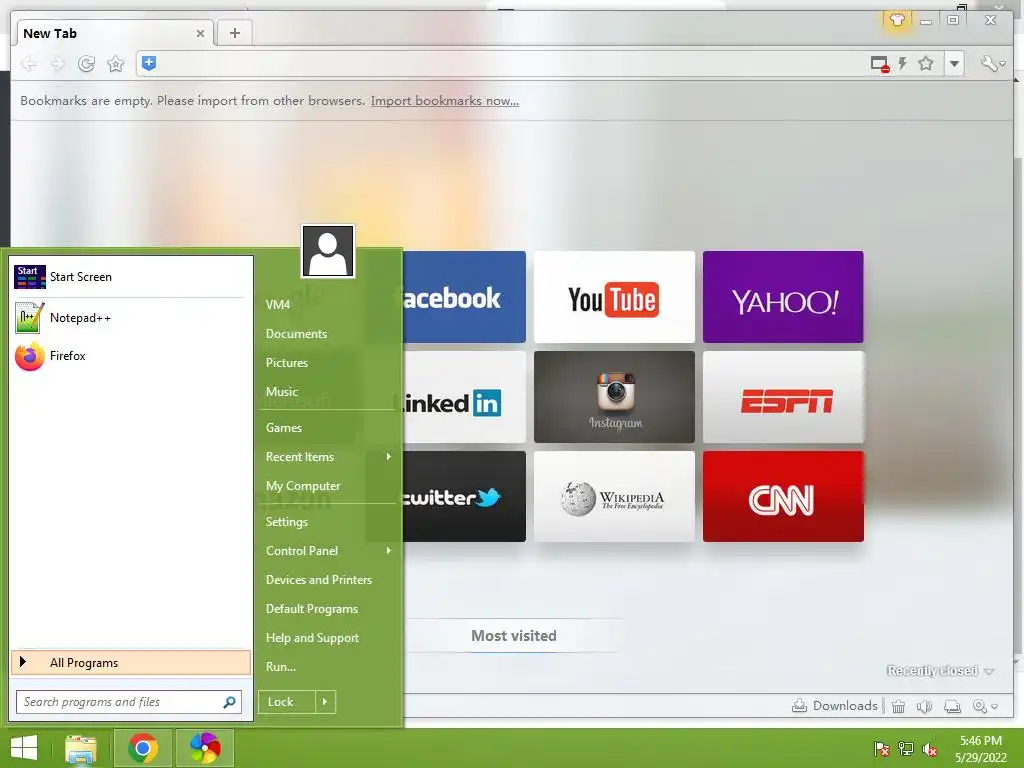Click in the browser address bar
This screenshot has height=768, width=1024.
509,63
